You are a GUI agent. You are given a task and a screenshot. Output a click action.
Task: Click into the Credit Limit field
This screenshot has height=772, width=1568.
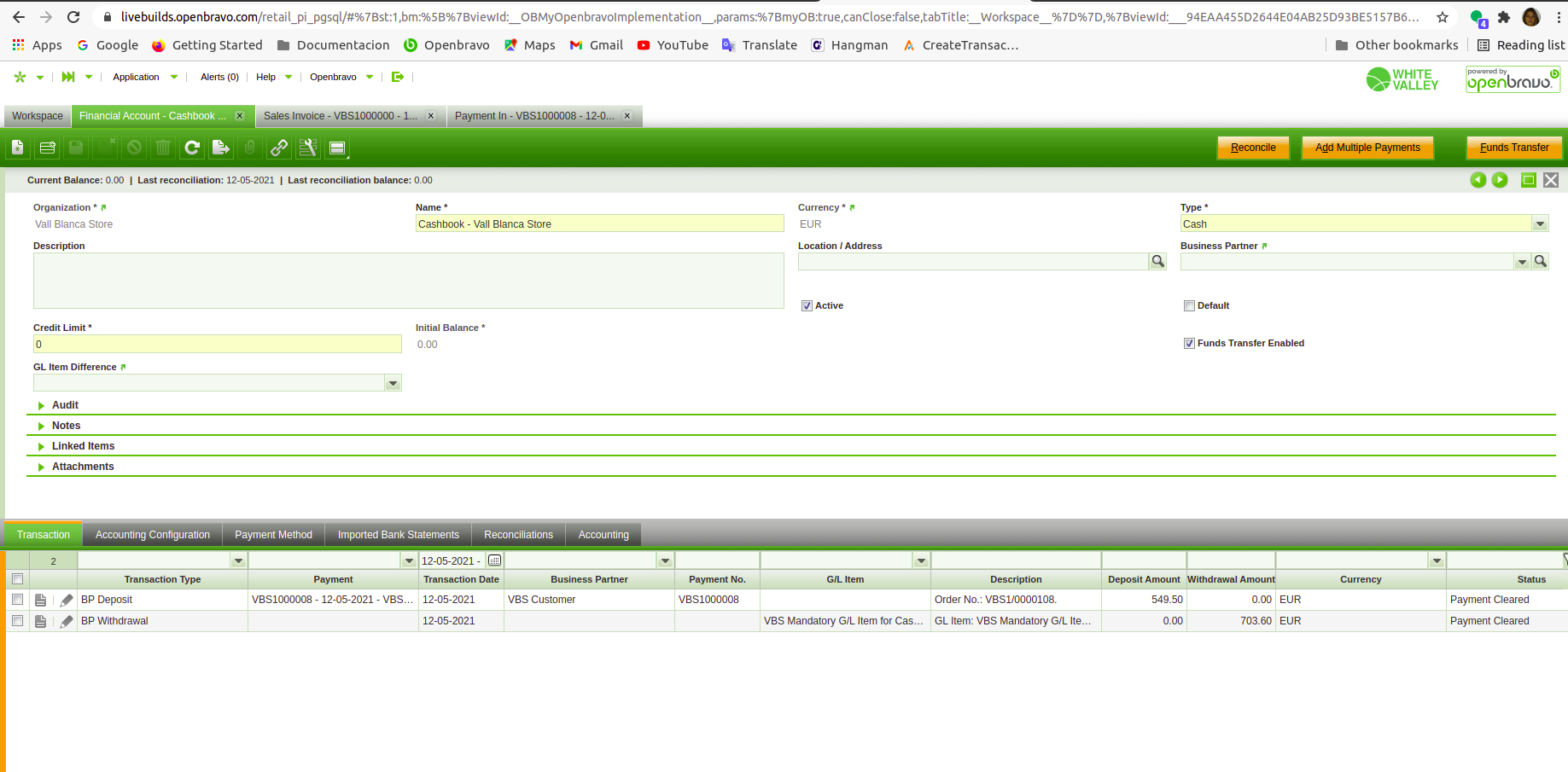(217, 345)
